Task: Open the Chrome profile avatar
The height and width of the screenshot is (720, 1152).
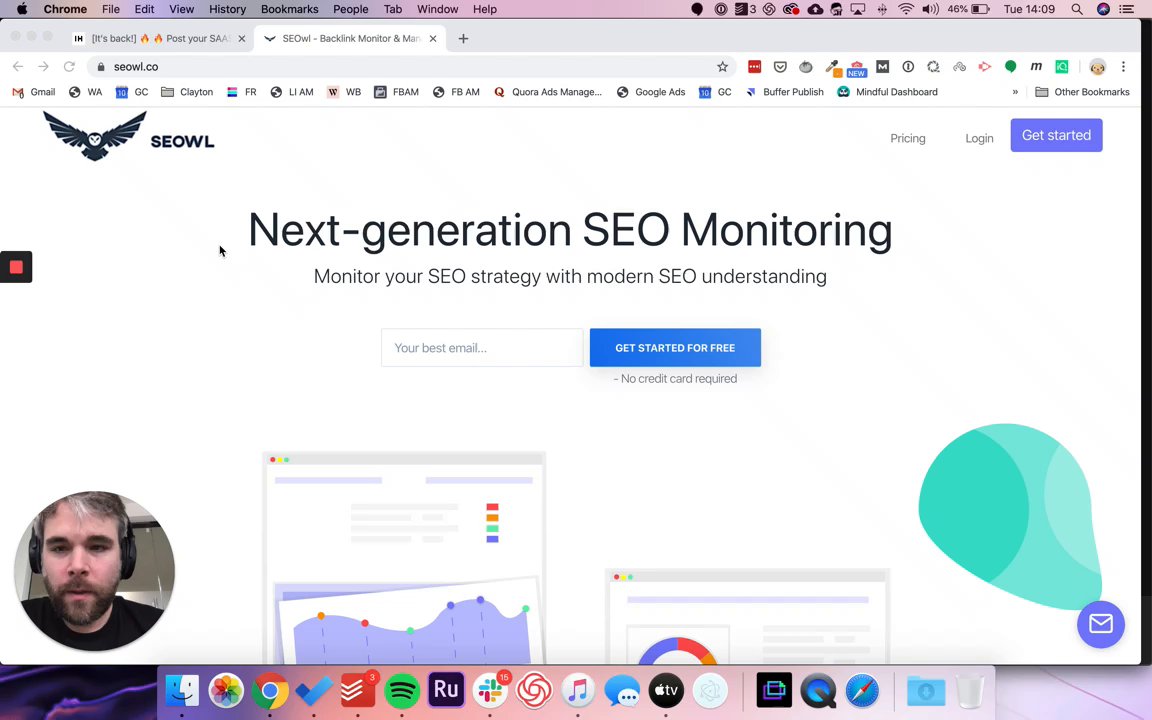Action: click(x=1097, y=67)
